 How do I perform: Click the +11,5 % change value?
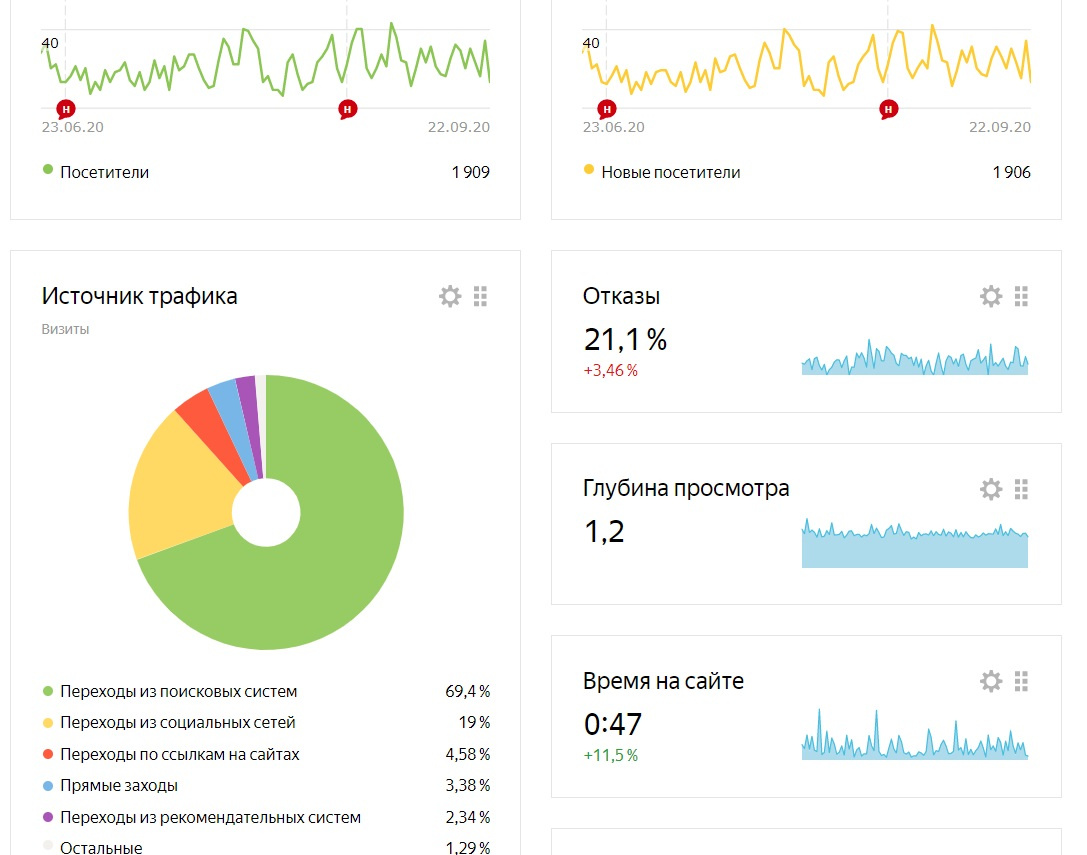[x=610, y=755]
